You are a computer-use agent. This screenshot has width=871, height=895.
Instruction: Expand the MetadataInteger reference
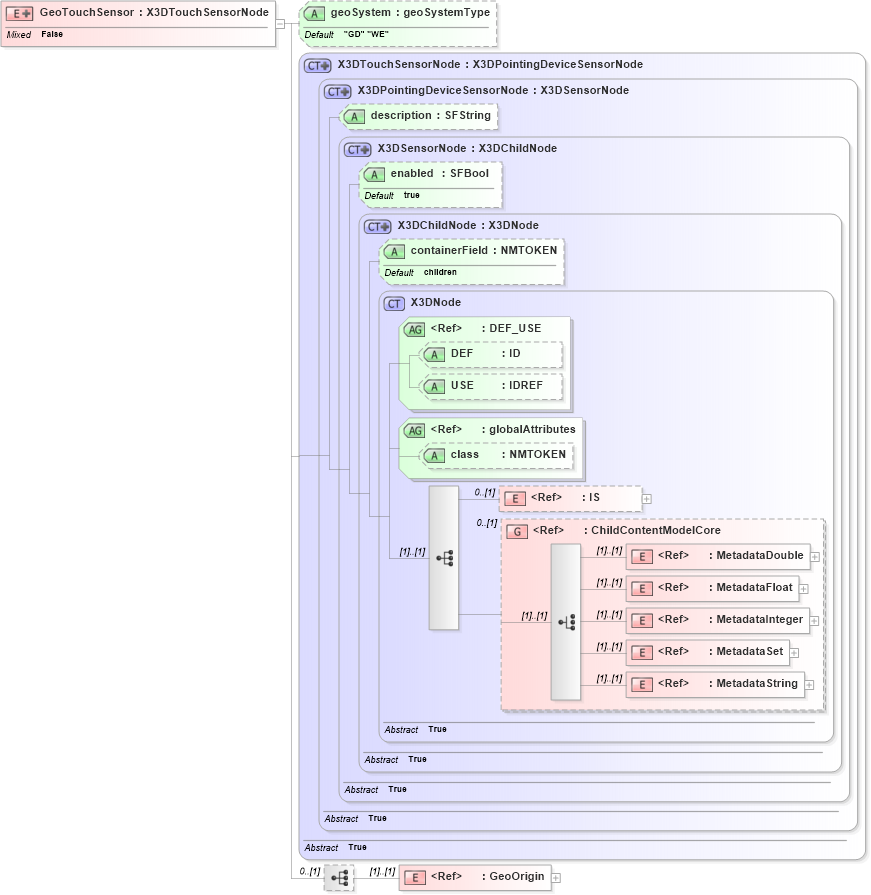click(814, 621)
